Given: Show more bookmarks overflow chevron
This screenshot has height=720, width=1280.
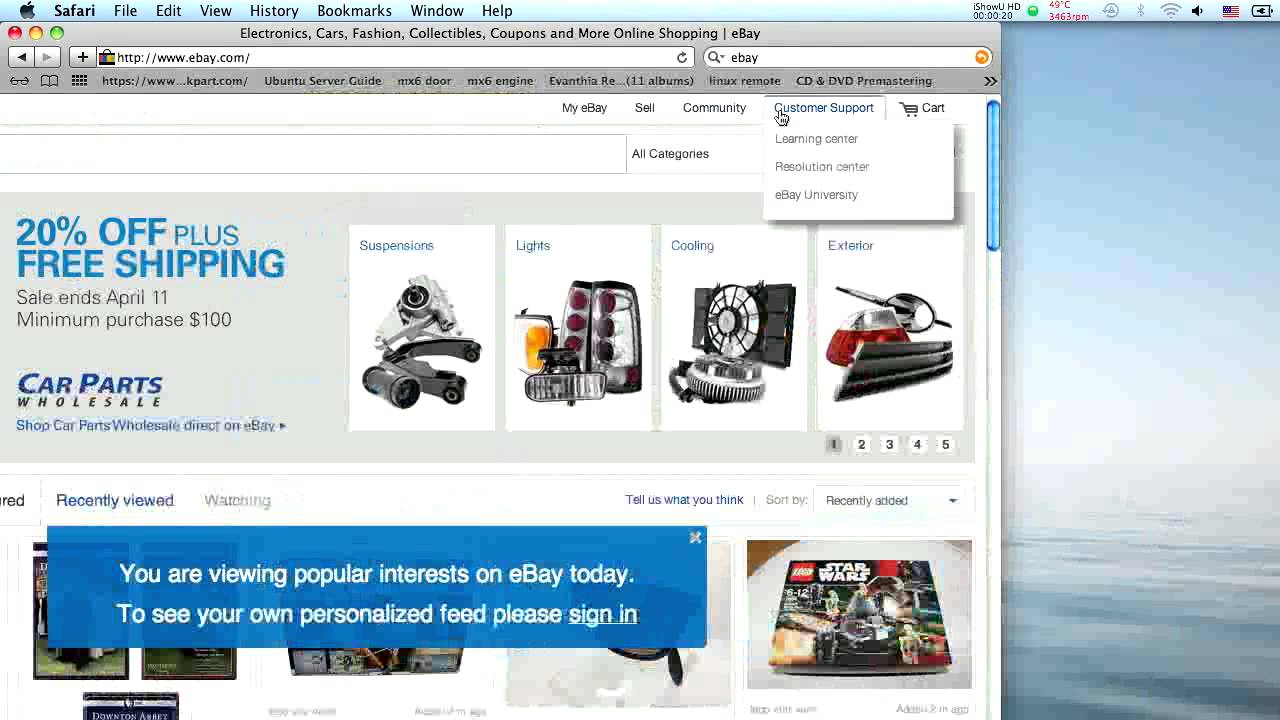Looking at the screenshot, I should (990, 81).
